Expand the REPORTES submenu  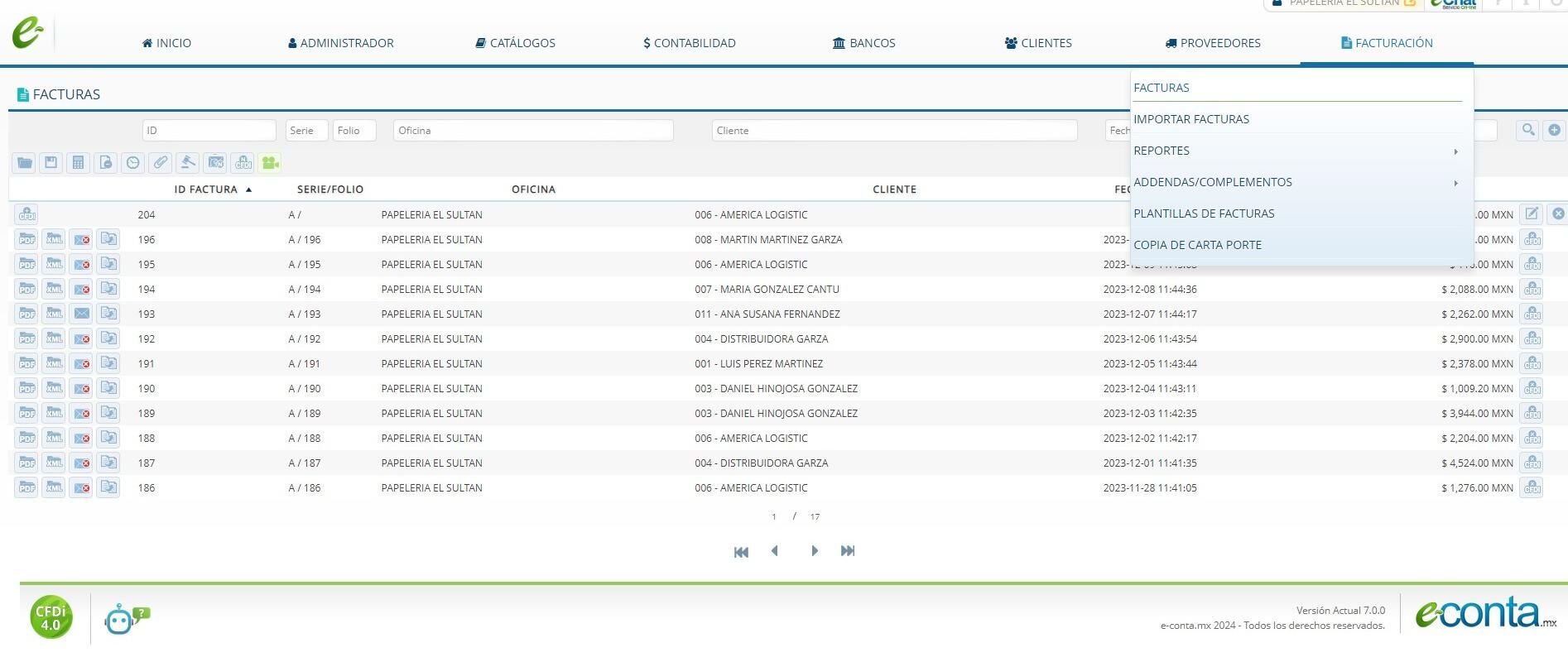(1296, 151)
